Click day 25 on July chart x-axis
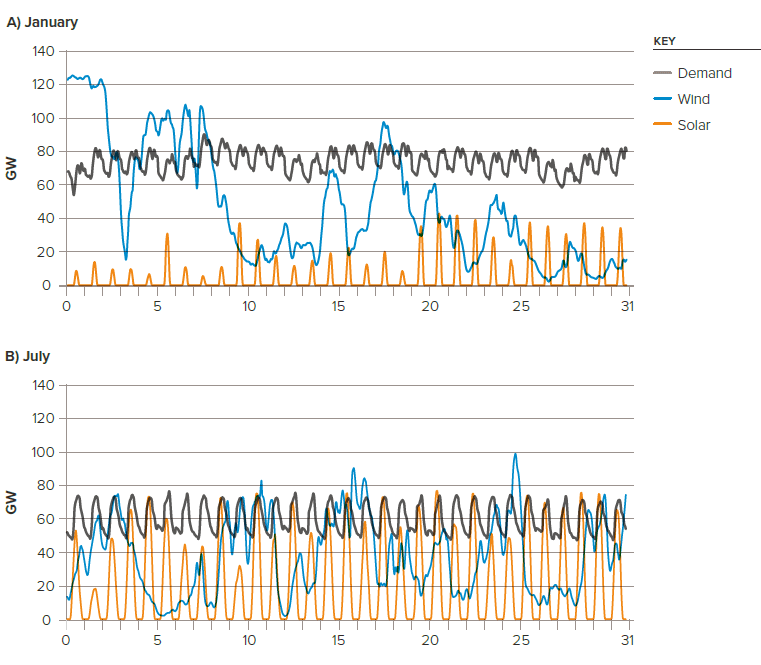The height and width of the screenshot is (665, 761). pyautogui.click(x=521, y=639)
